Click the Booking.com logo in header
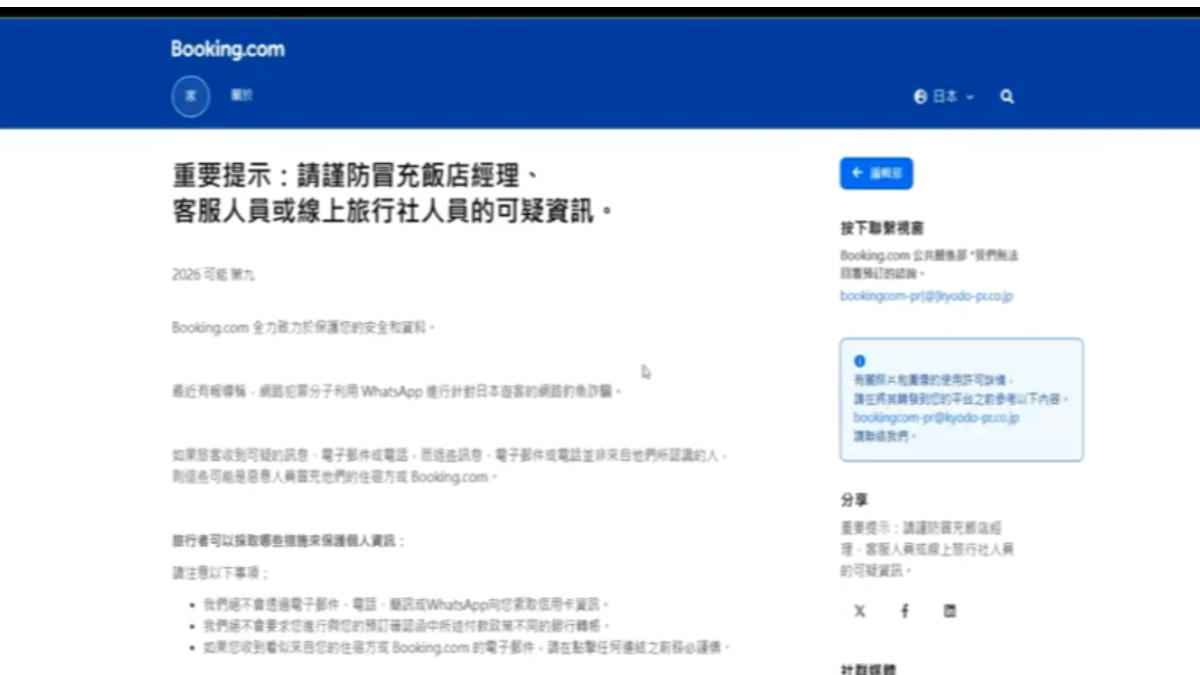This screenshot has height=675, width=1200. coord(228,49)
